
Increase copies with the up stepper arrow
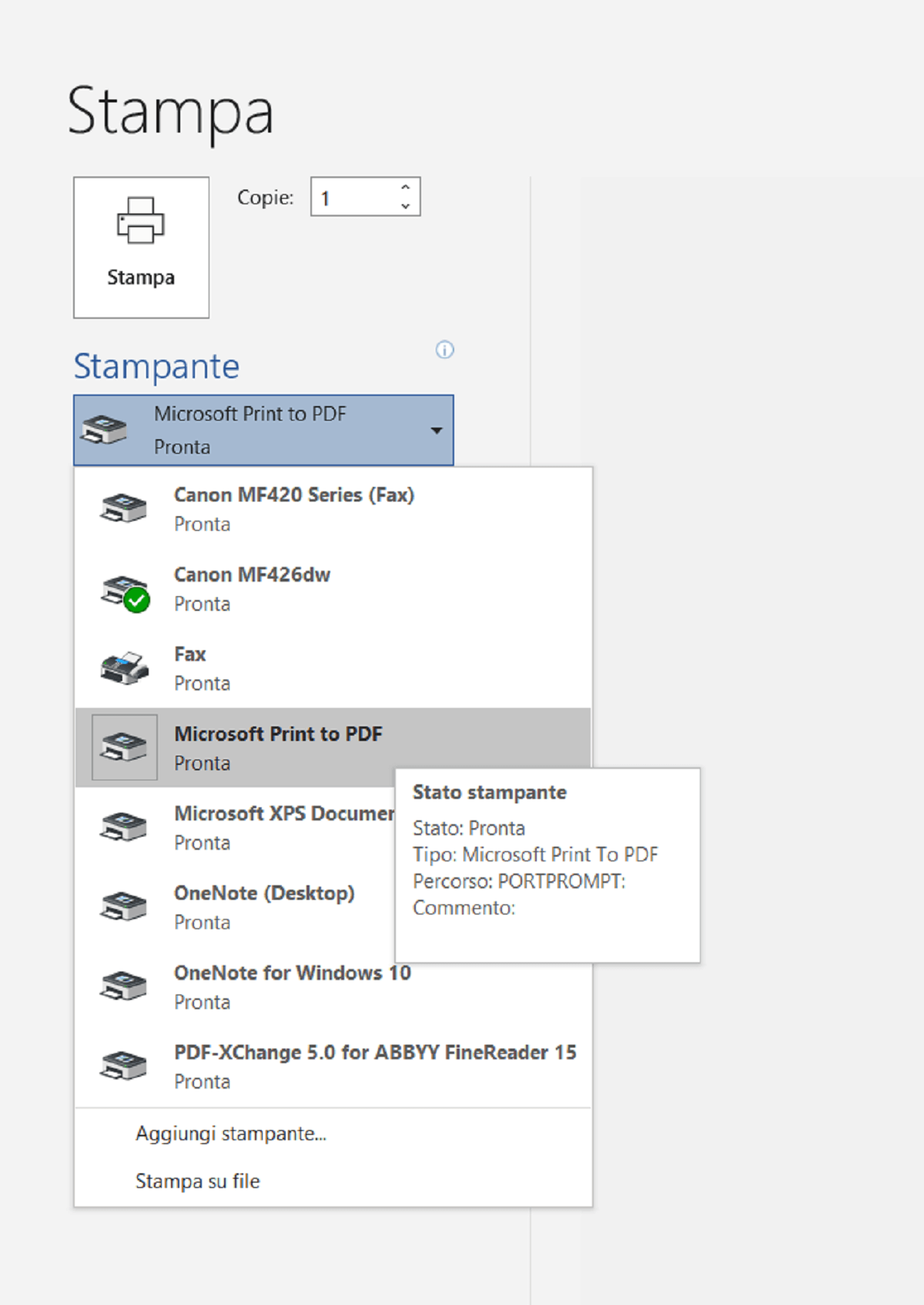pyautogui.click(x=406, y=187)
